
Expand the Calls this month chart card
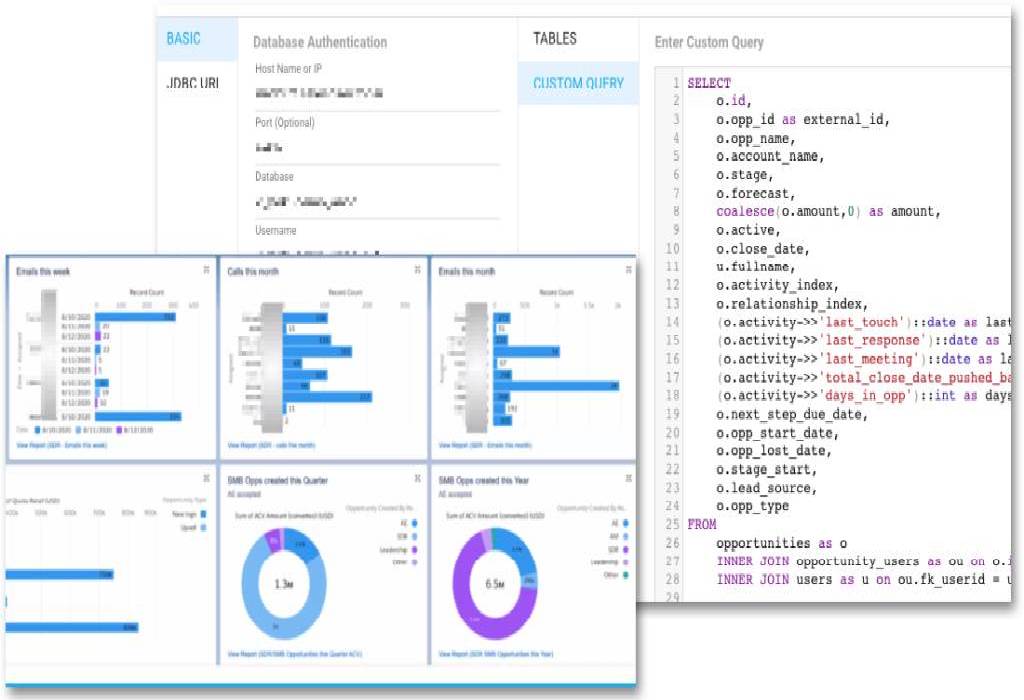click(x=417, y=270)
